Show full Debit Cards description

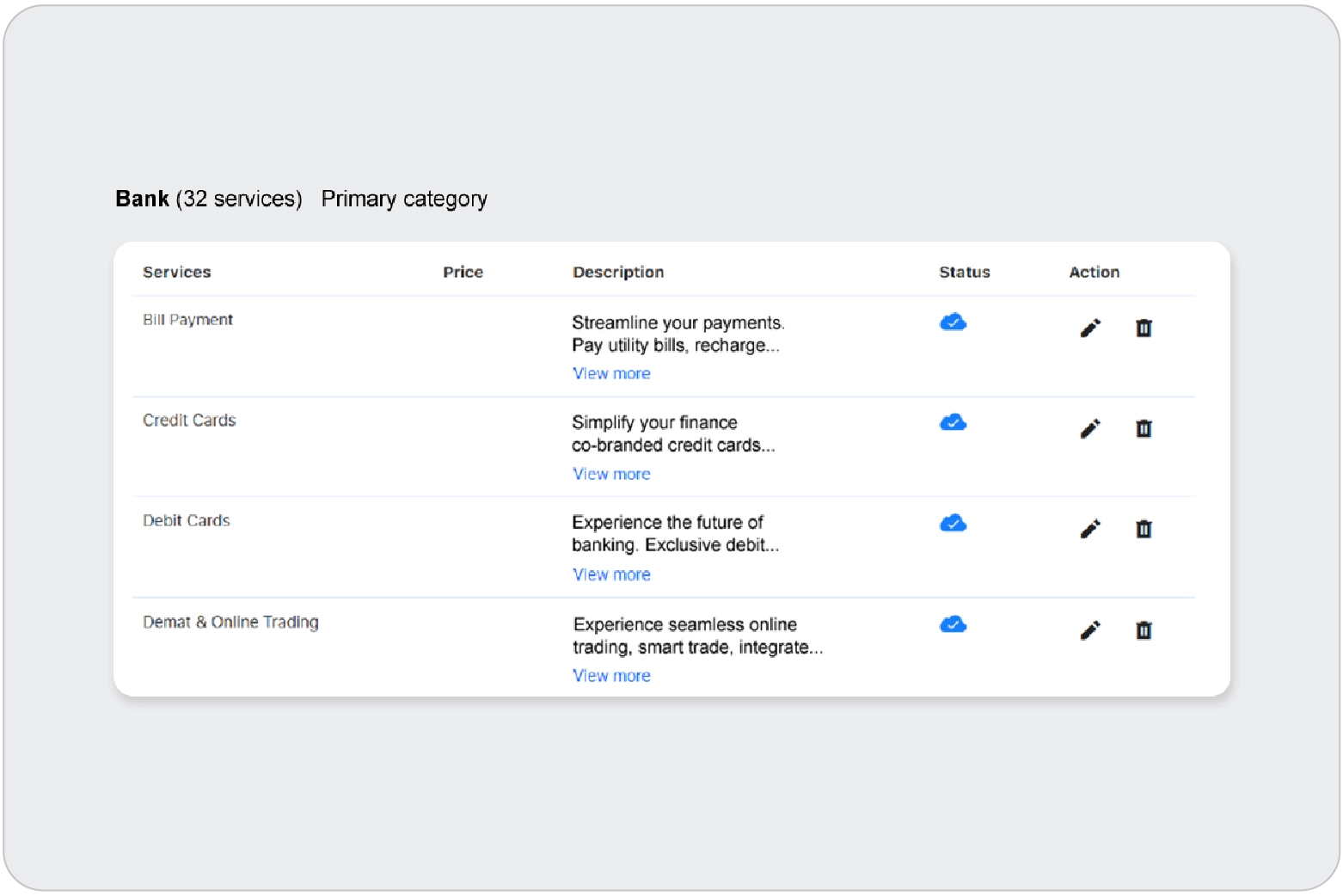click(611, 575)
